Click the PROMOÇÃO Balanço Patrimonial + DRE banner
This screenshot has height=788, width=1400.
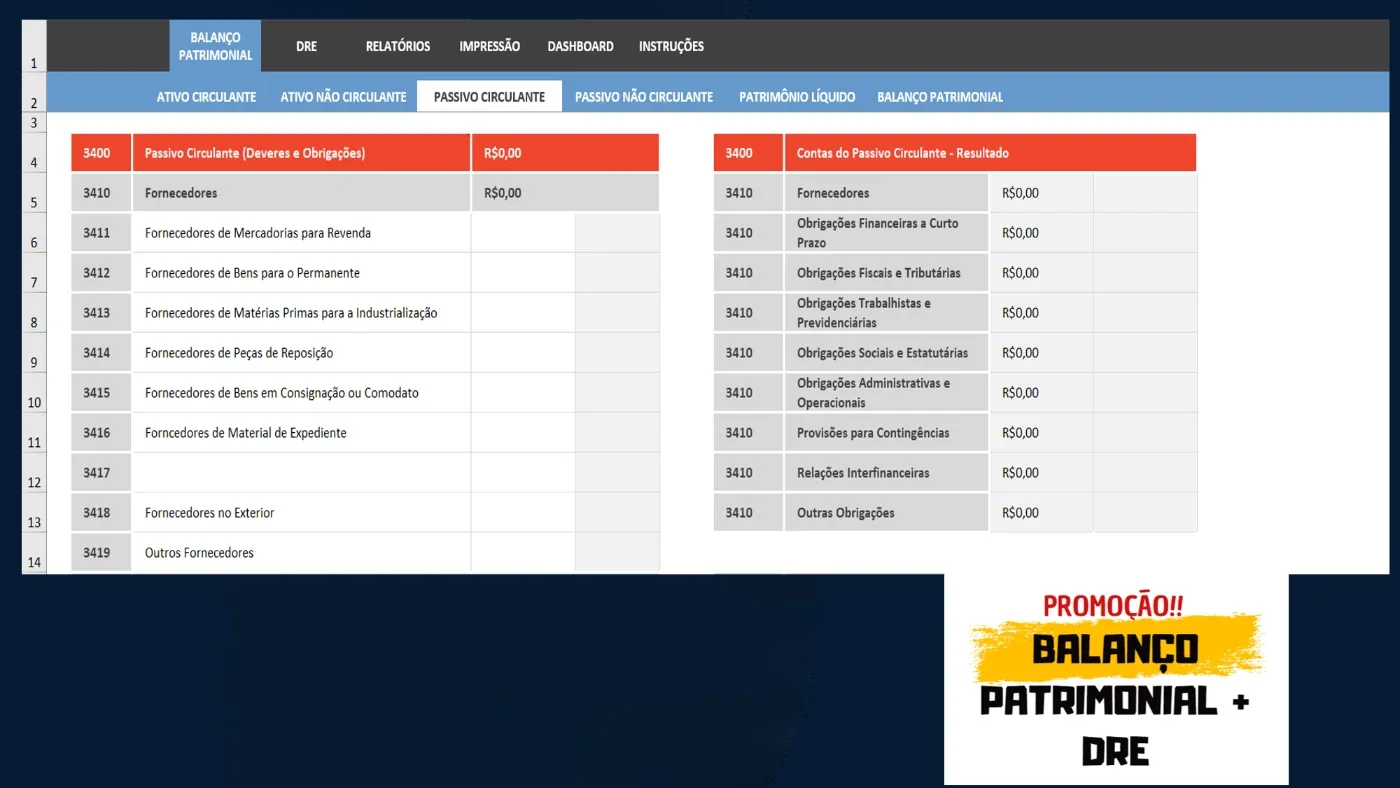[1116, 679]
